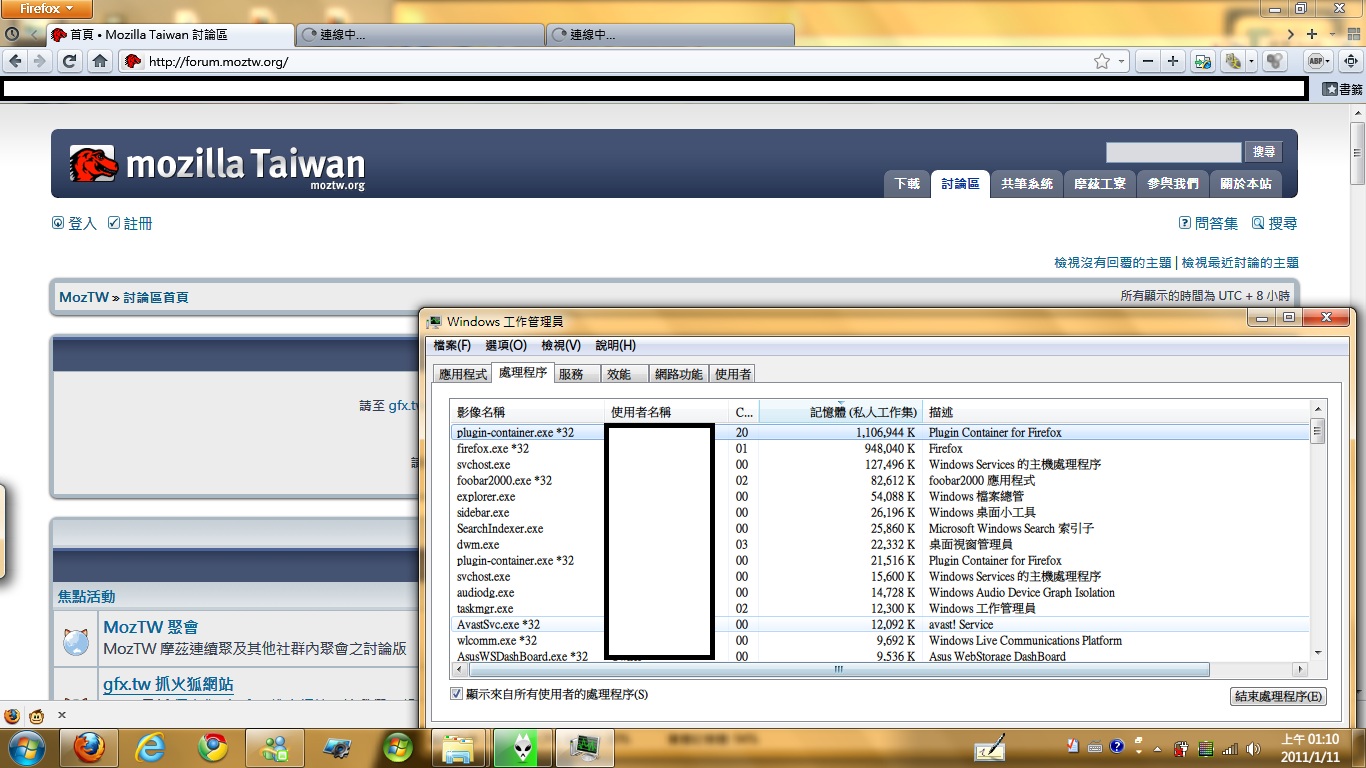Image resolution: width=1366 pixels, height=768 pixels.
Task: Open Windows Explorer folder on the taskbar
Action: click(x=459, y=747)
